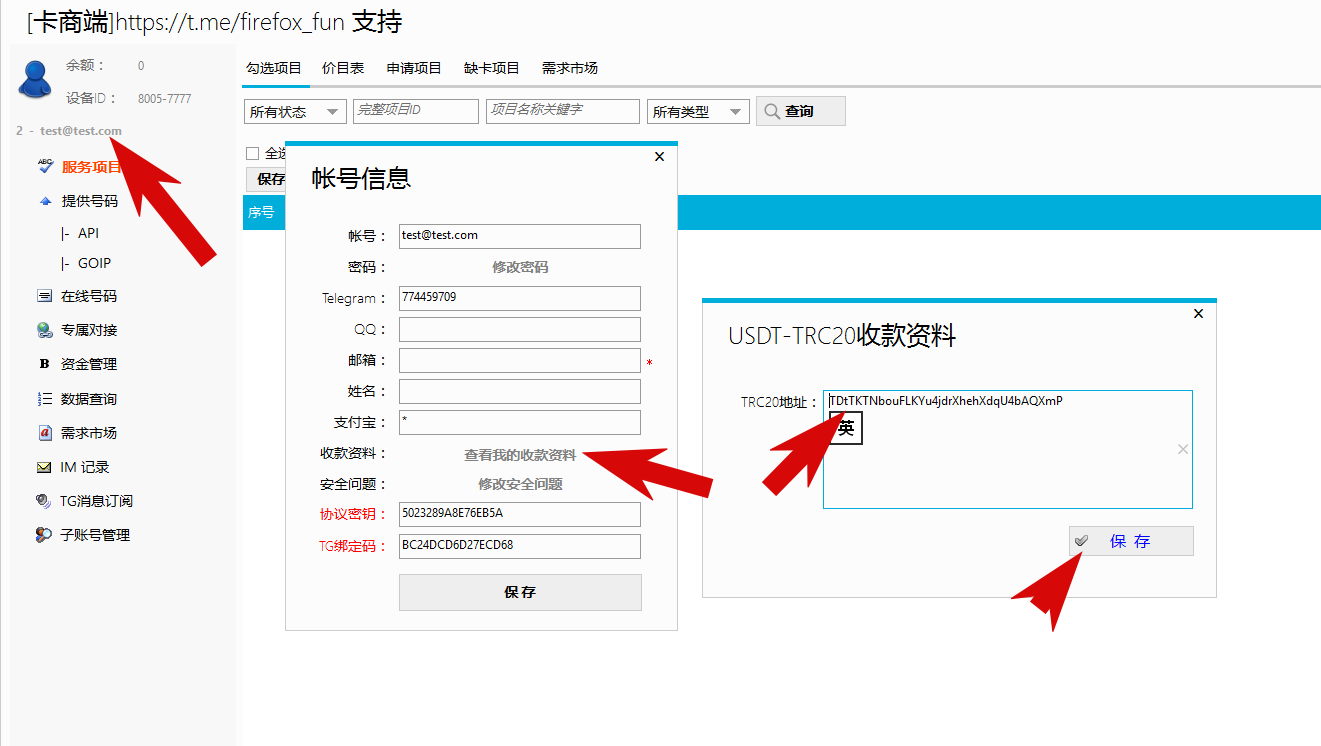
Task: Click the QQ input field
Action: (x=520, y=329)
